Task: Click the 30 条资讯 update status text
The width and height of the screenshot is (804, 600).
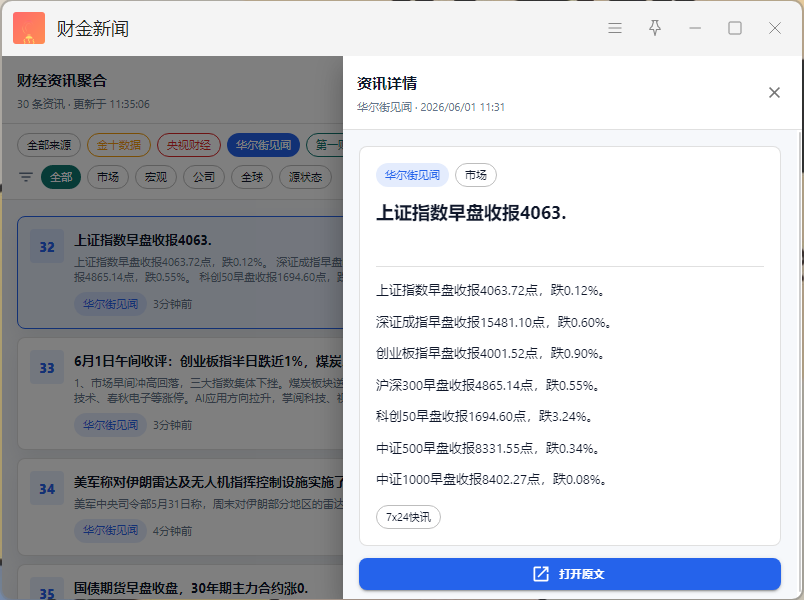Action: pos(83,104)
